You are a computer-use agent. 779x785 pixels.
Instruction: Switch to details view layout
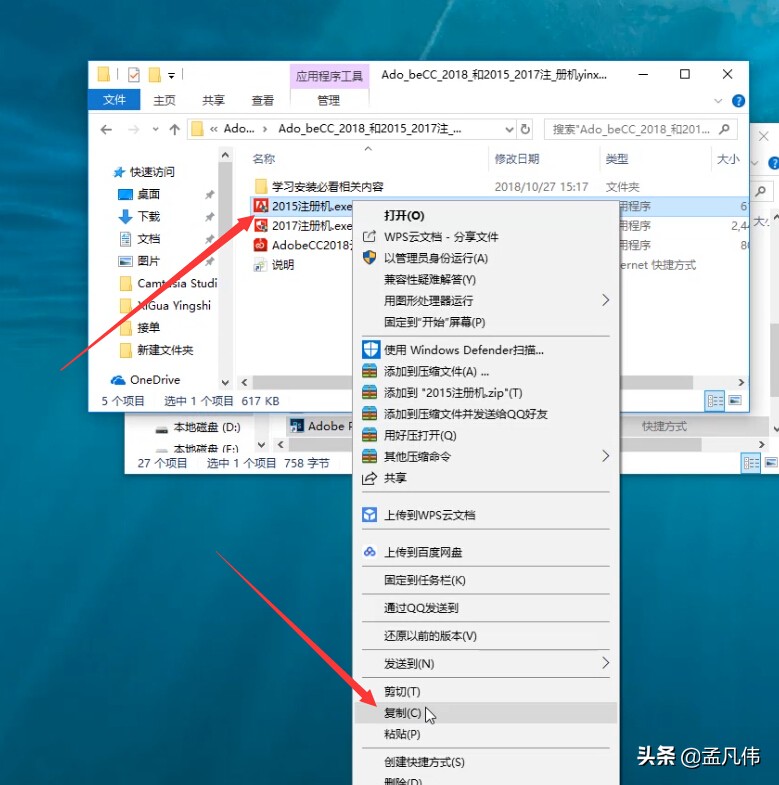pos(715,401)
